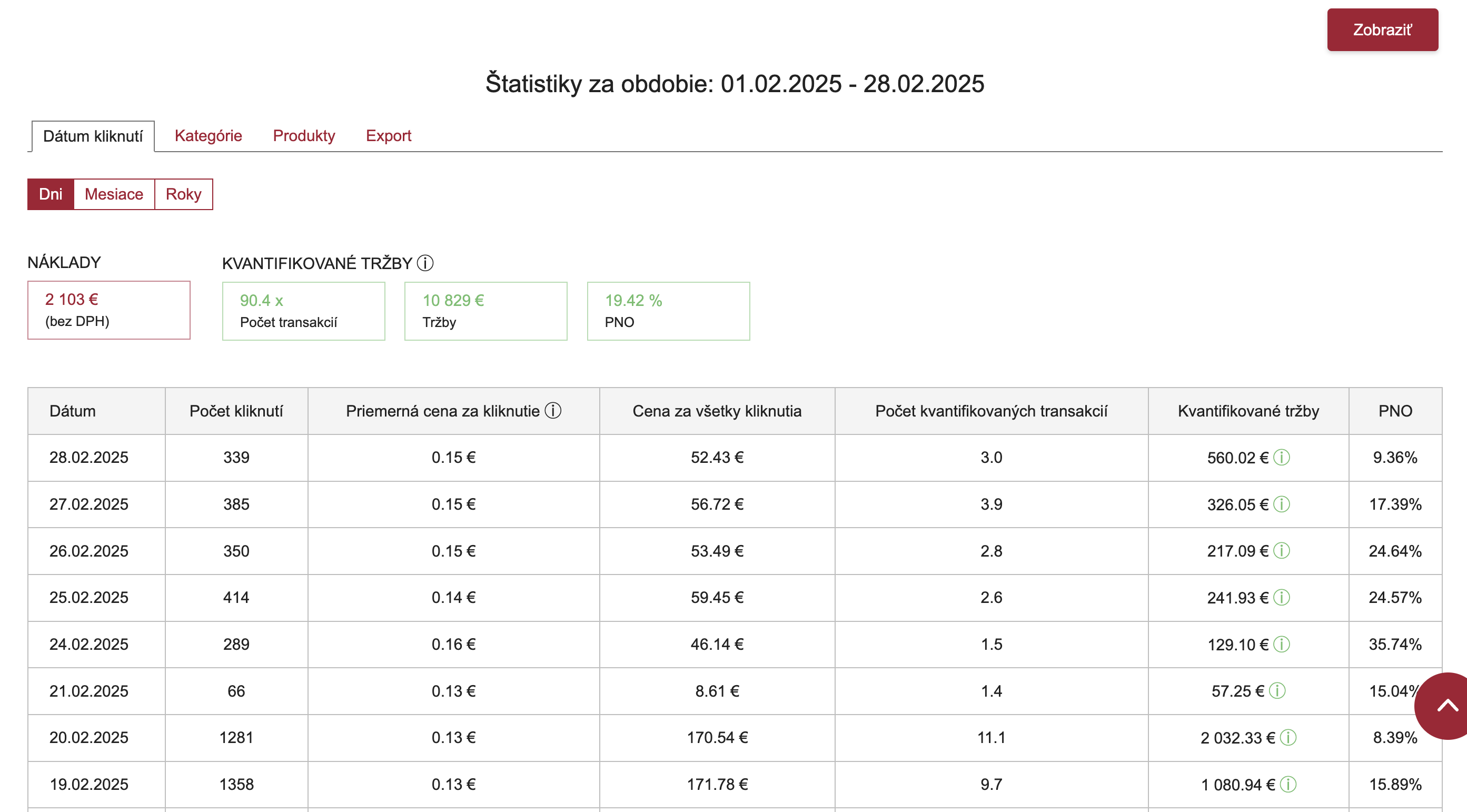This screenshot has height=812, width=1467.
Task: Open the Export tab
Action: (389, 135)
